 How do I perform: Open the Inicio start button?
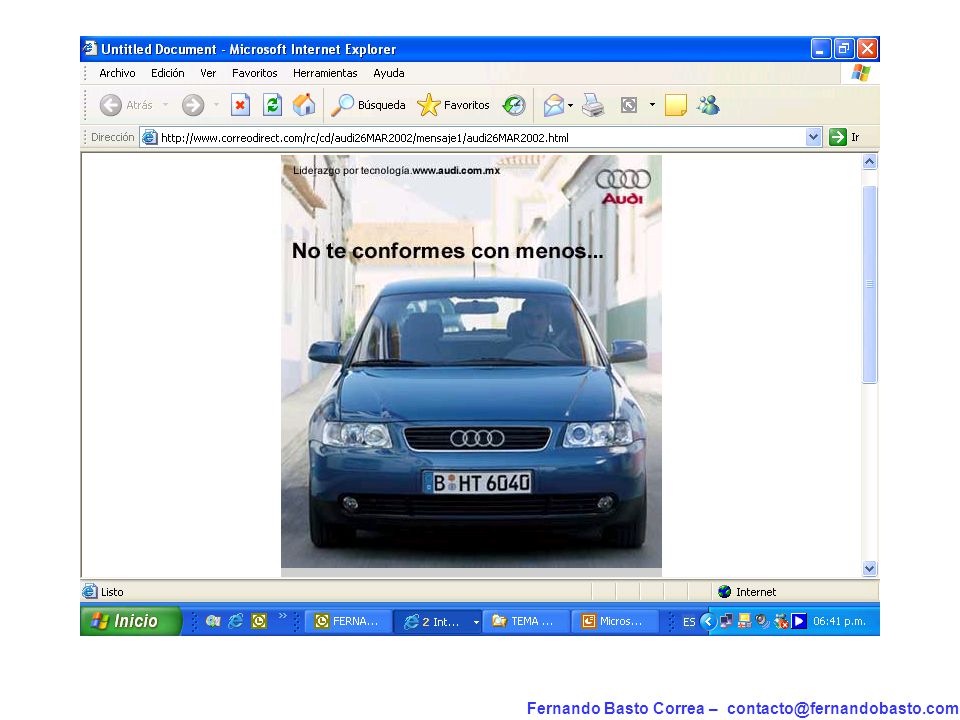[131, 621]
